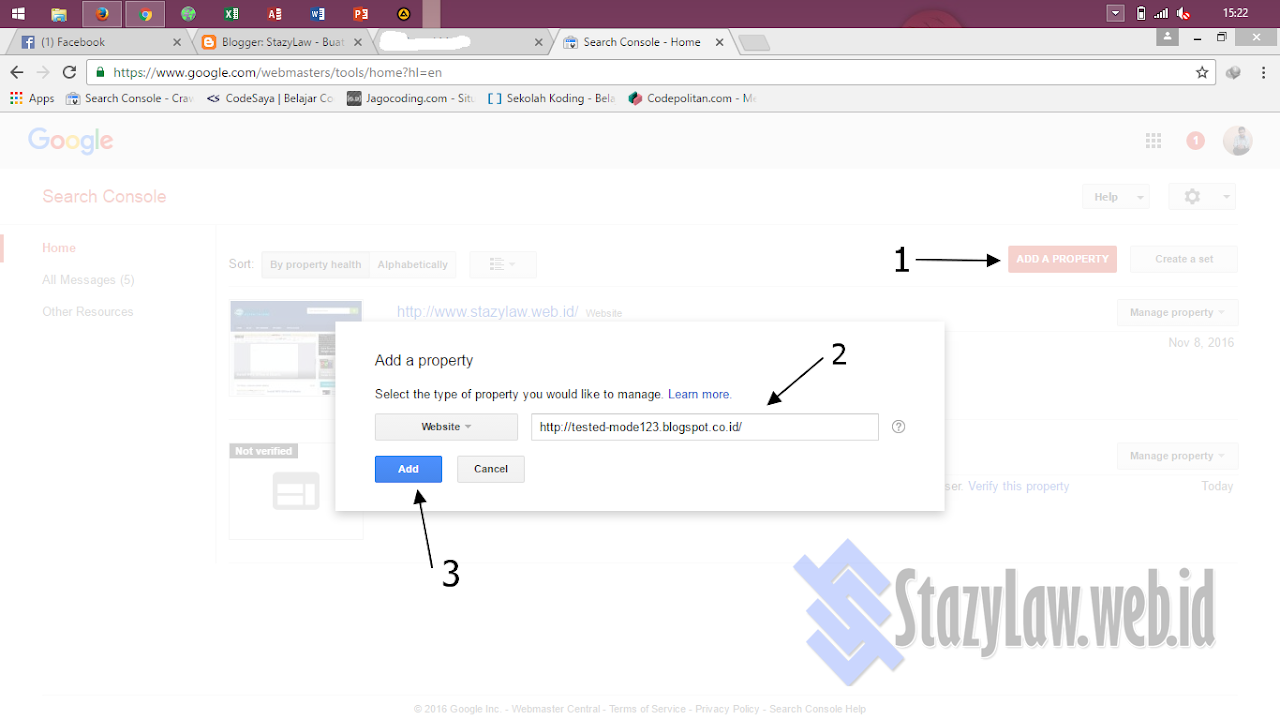Click the volume icon in system tray
The width and height of the screenshot is (1280, 720).
click(x=1183, y=13)
